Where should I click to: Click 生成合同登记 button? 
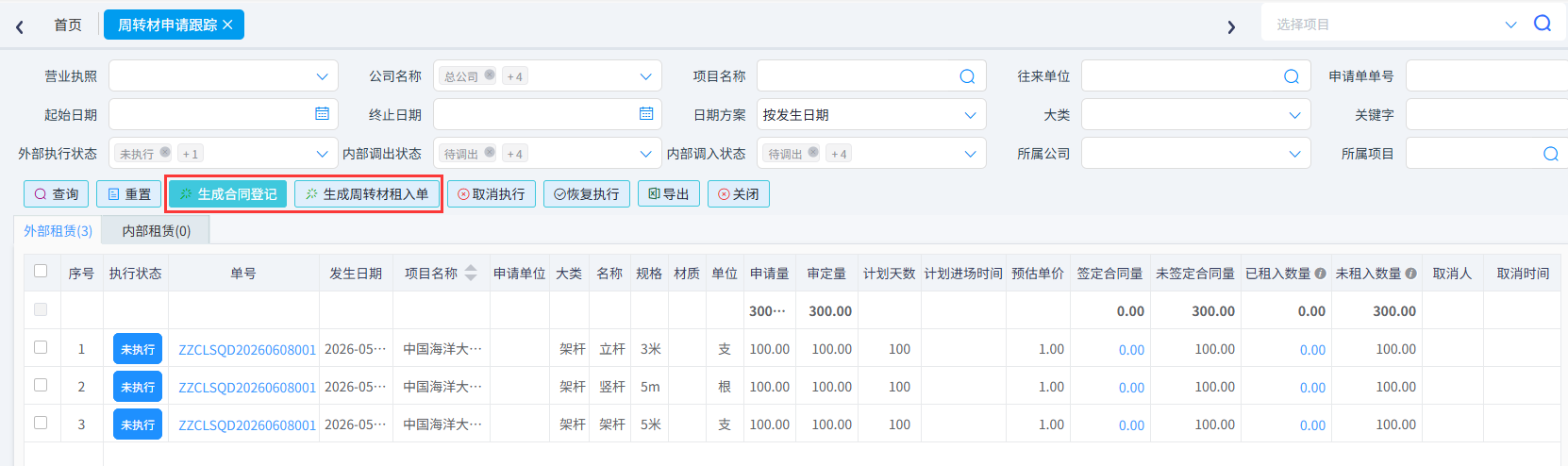pyautogui.click(x=227, y=194)
